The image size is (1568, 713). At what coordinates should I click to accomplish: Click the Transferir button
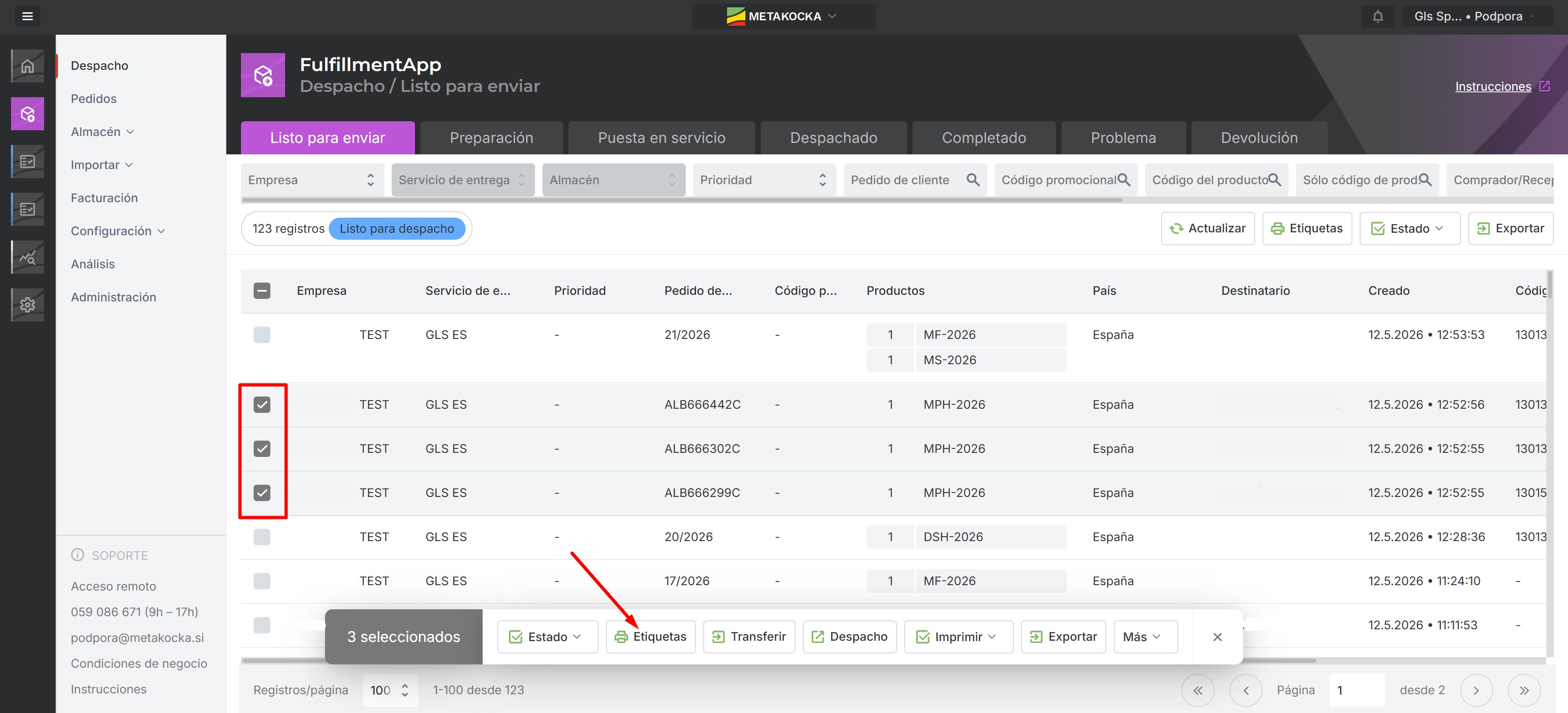[749, 637]
